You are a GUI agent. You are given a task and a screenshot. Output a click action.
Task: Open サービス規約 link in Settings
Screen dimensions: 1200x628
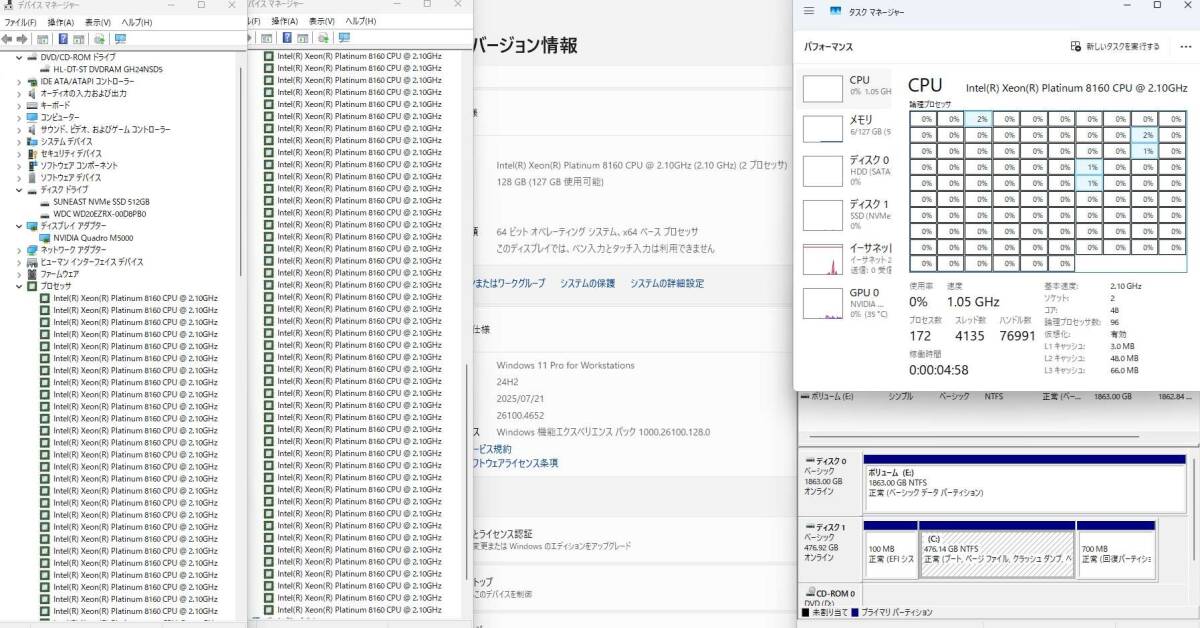(491, 449)
